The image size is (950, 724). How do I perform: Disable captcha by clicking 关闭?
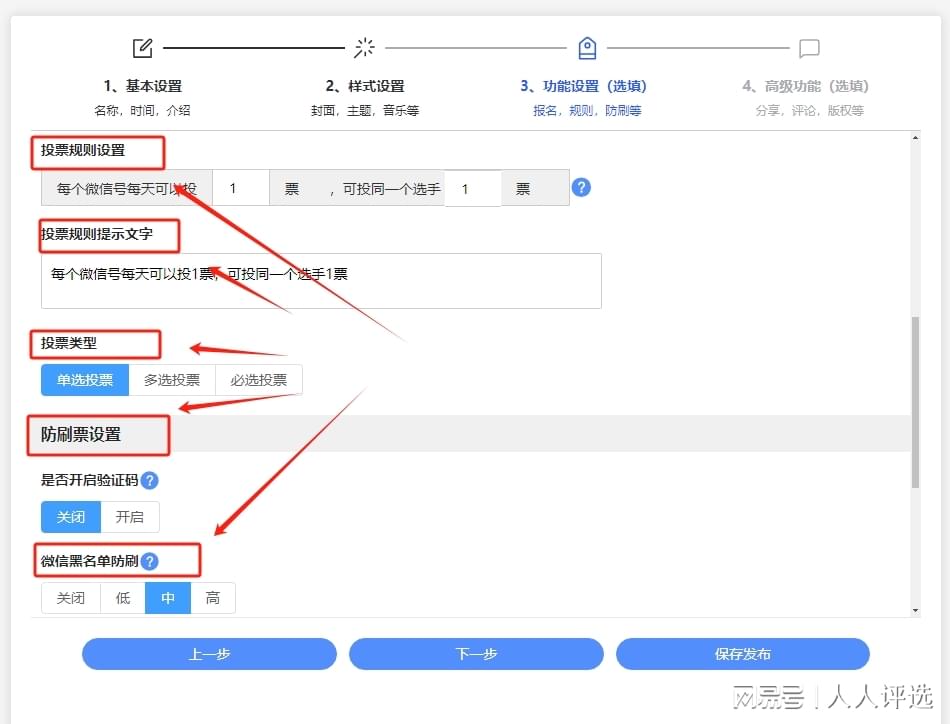[x=71, y=517]
